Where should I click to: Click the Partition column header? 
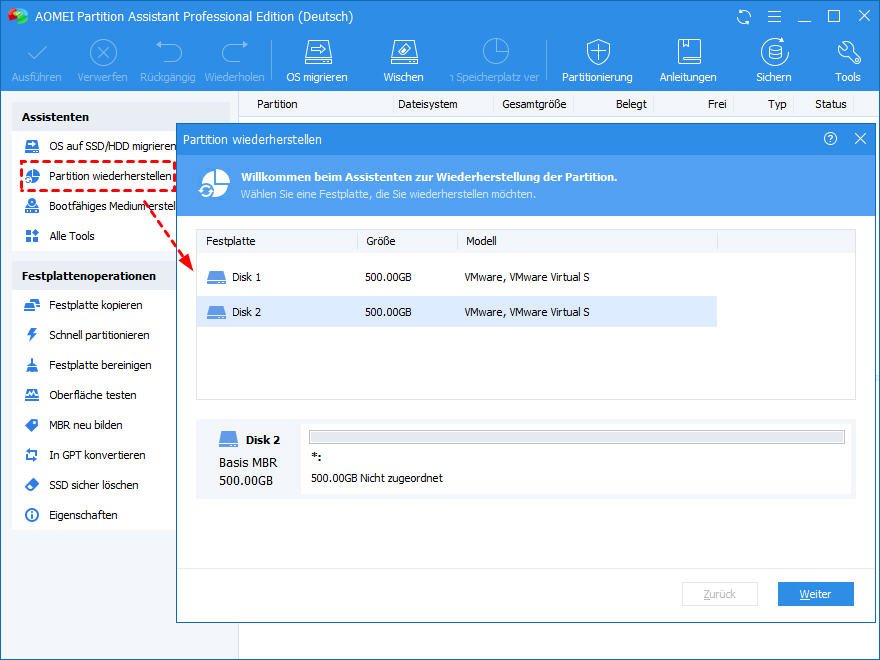tap(277, 104)
